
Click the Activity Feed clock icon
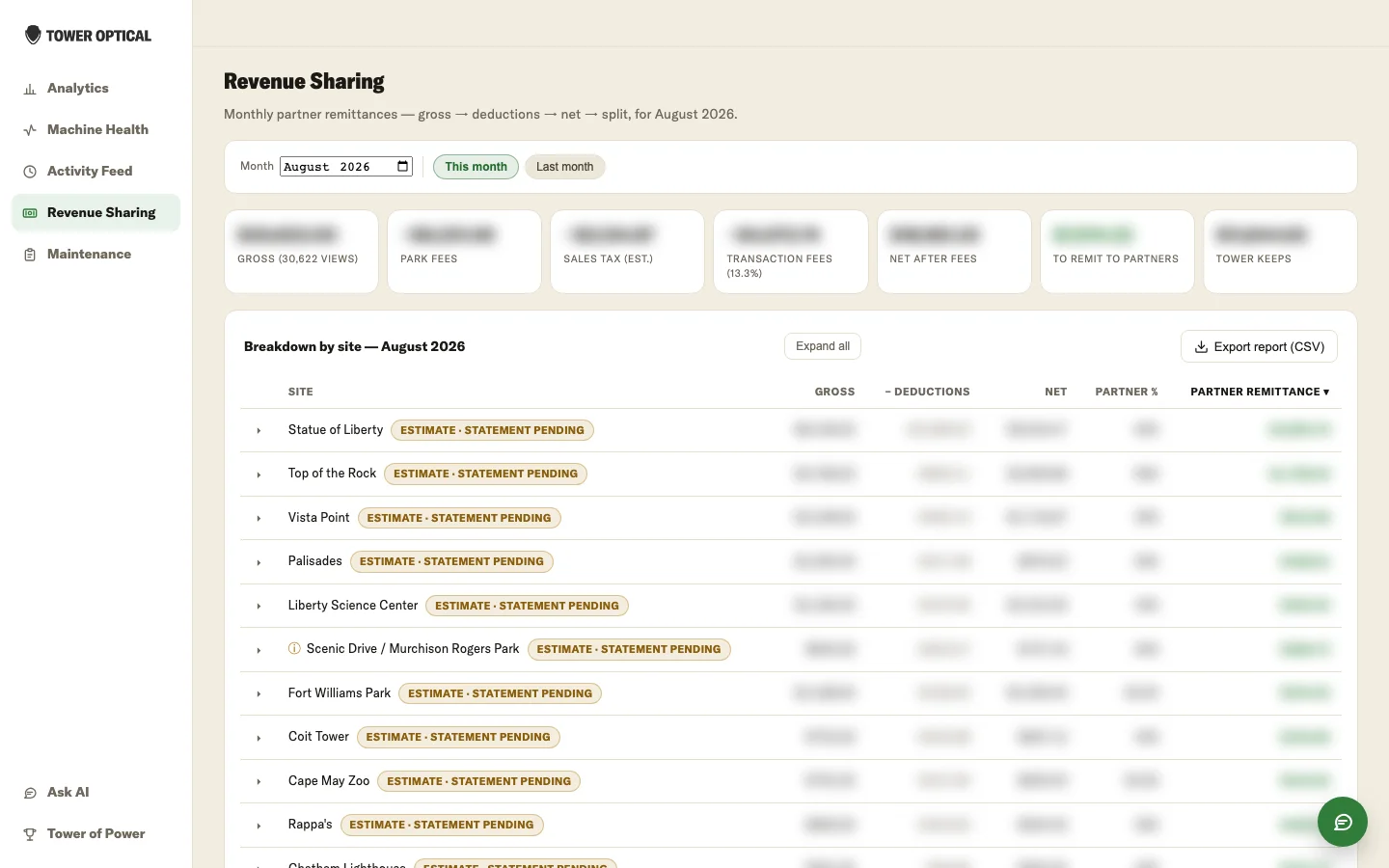[30, 172]
